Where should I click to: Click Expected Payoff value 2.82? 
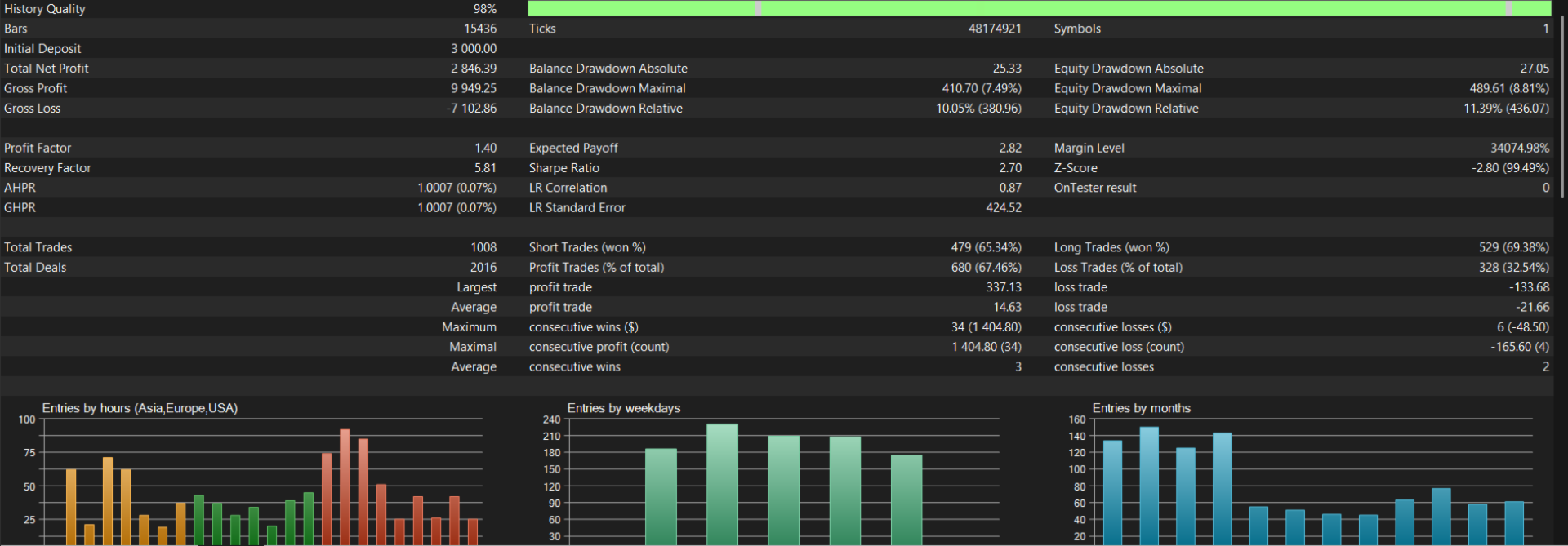[x=1010, y=148]
